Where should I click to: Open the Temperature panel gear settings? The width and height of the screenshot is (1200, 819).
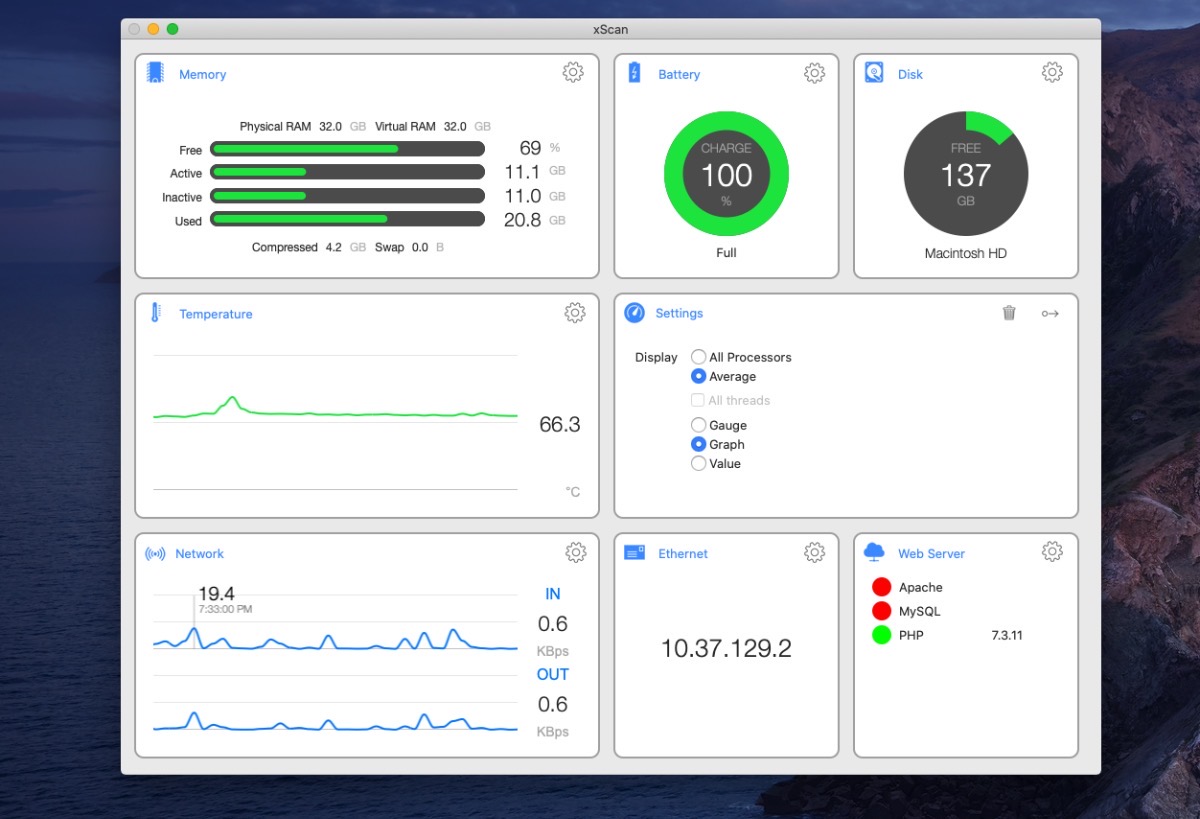click(x=574, y=313)
